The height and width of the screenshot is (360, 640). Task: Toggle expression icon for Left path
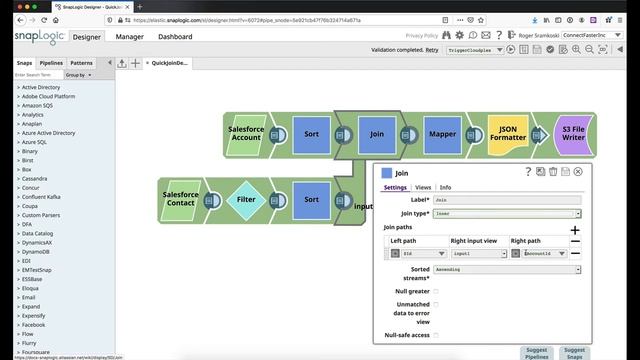click(395, 253)
